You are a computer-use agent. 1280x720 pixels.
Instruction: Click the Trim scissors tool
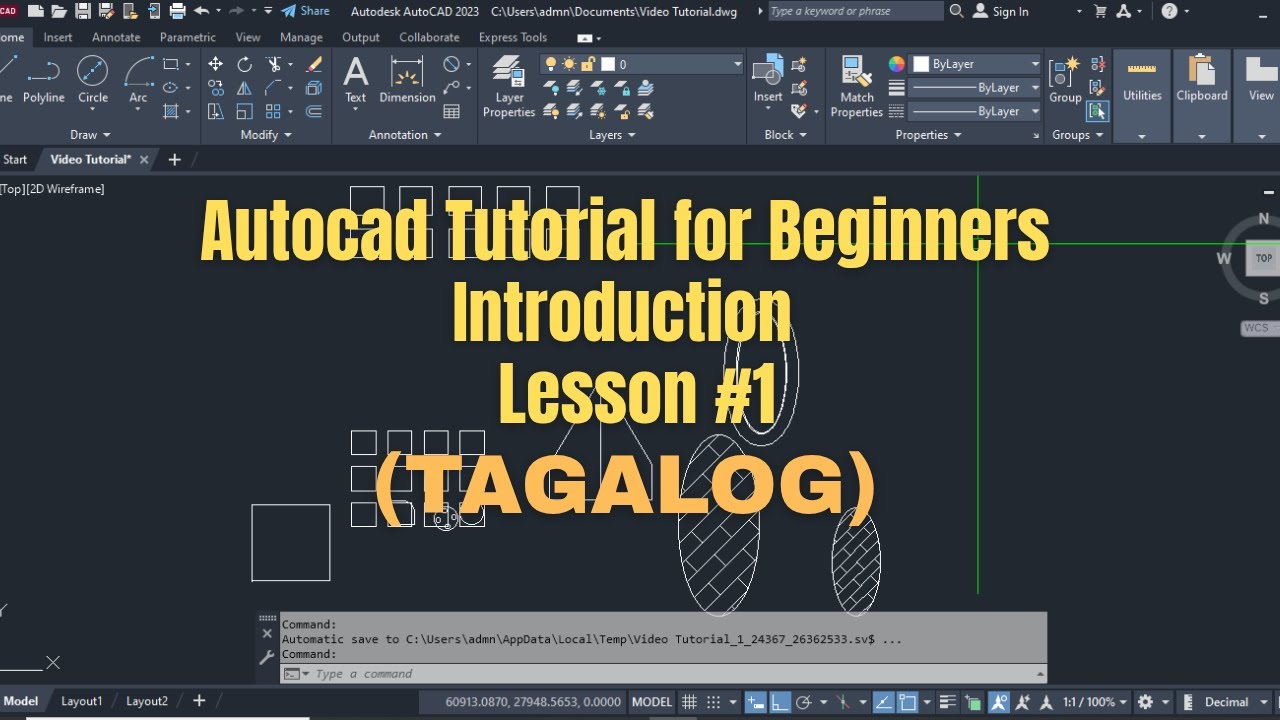coord(274,64)
